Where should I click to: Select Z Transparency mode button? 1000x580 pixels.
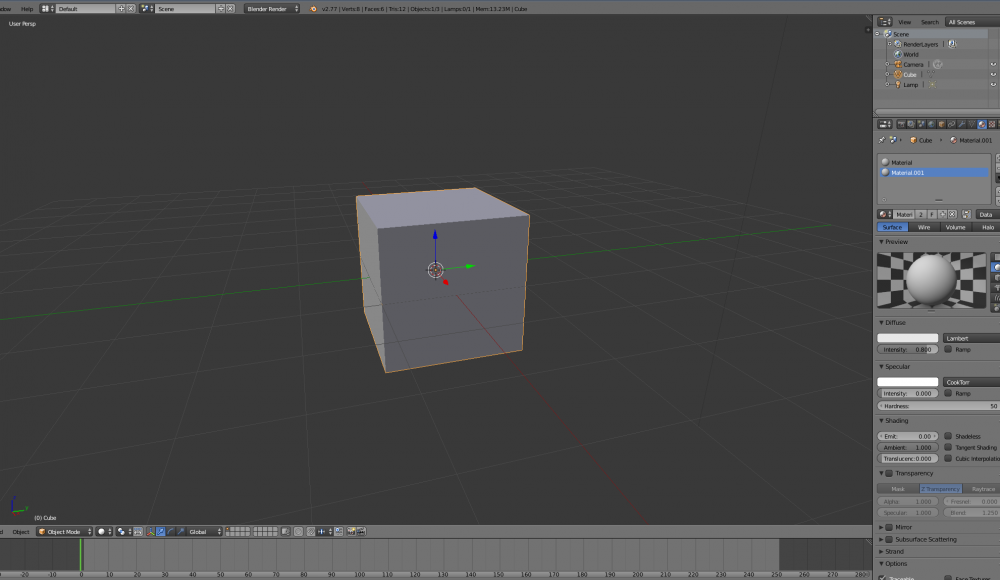[x=941, y=489]
